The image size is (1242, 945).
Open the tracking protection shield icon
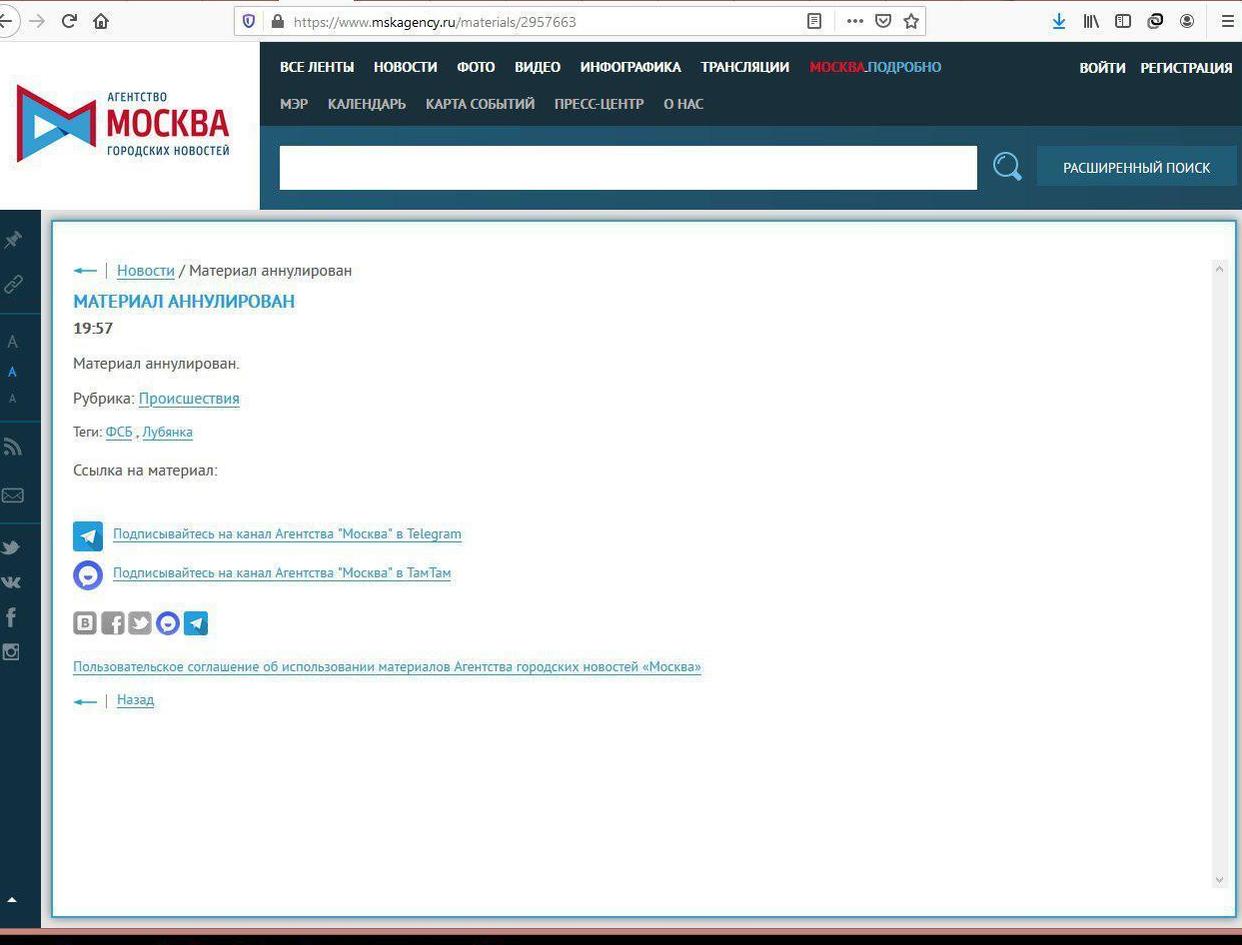(249, 21)
